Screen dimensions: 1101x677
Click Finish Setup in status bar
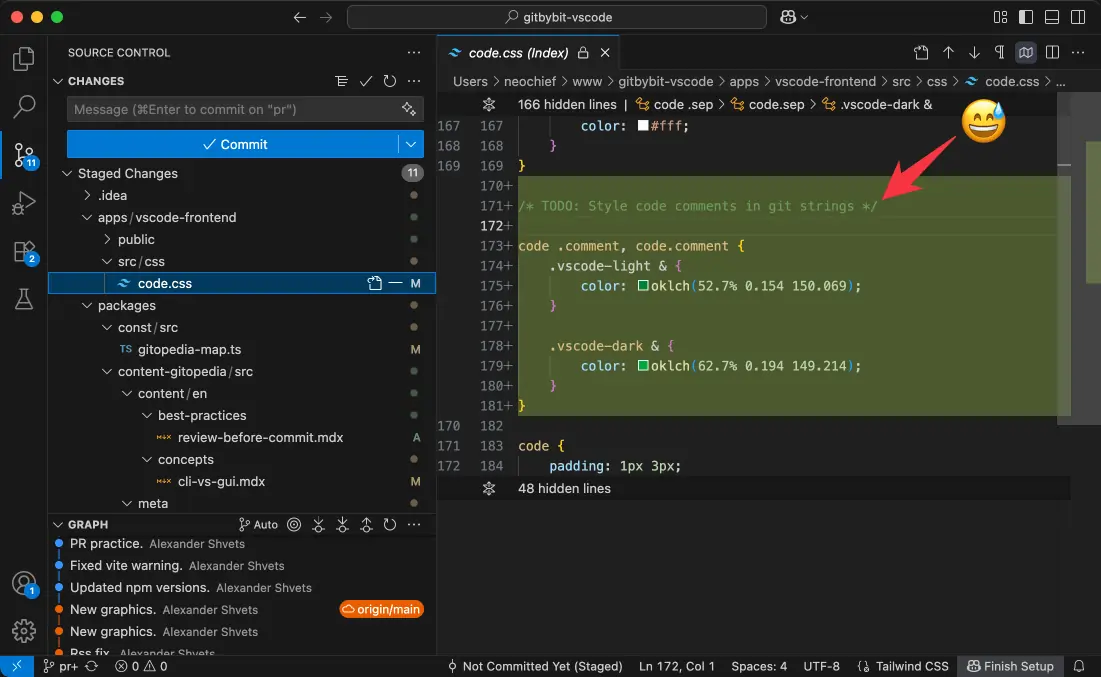tap(1010, 666)
